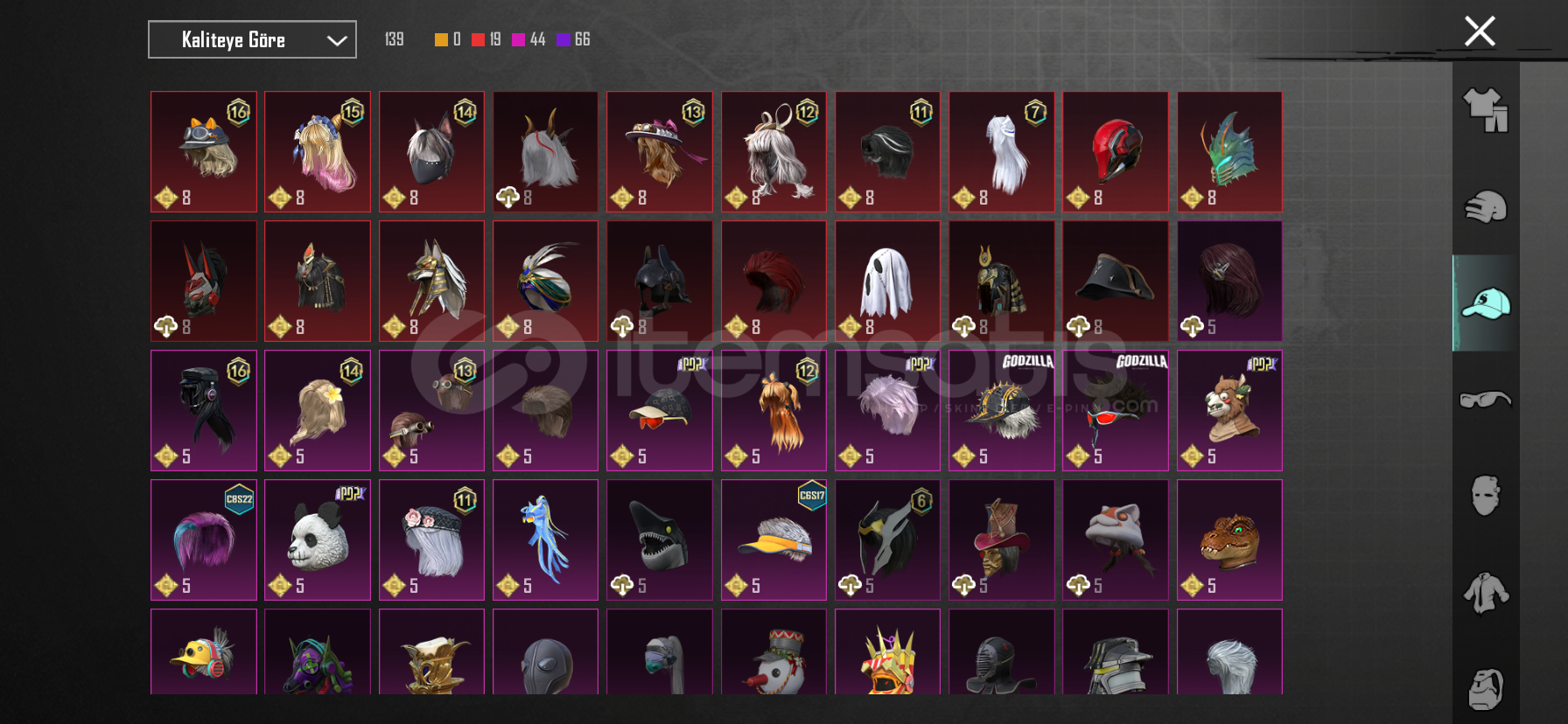Screen dimensions: 1568x724
Task: Select the white ghost headgear item
Action: click(x=887, y=281)
